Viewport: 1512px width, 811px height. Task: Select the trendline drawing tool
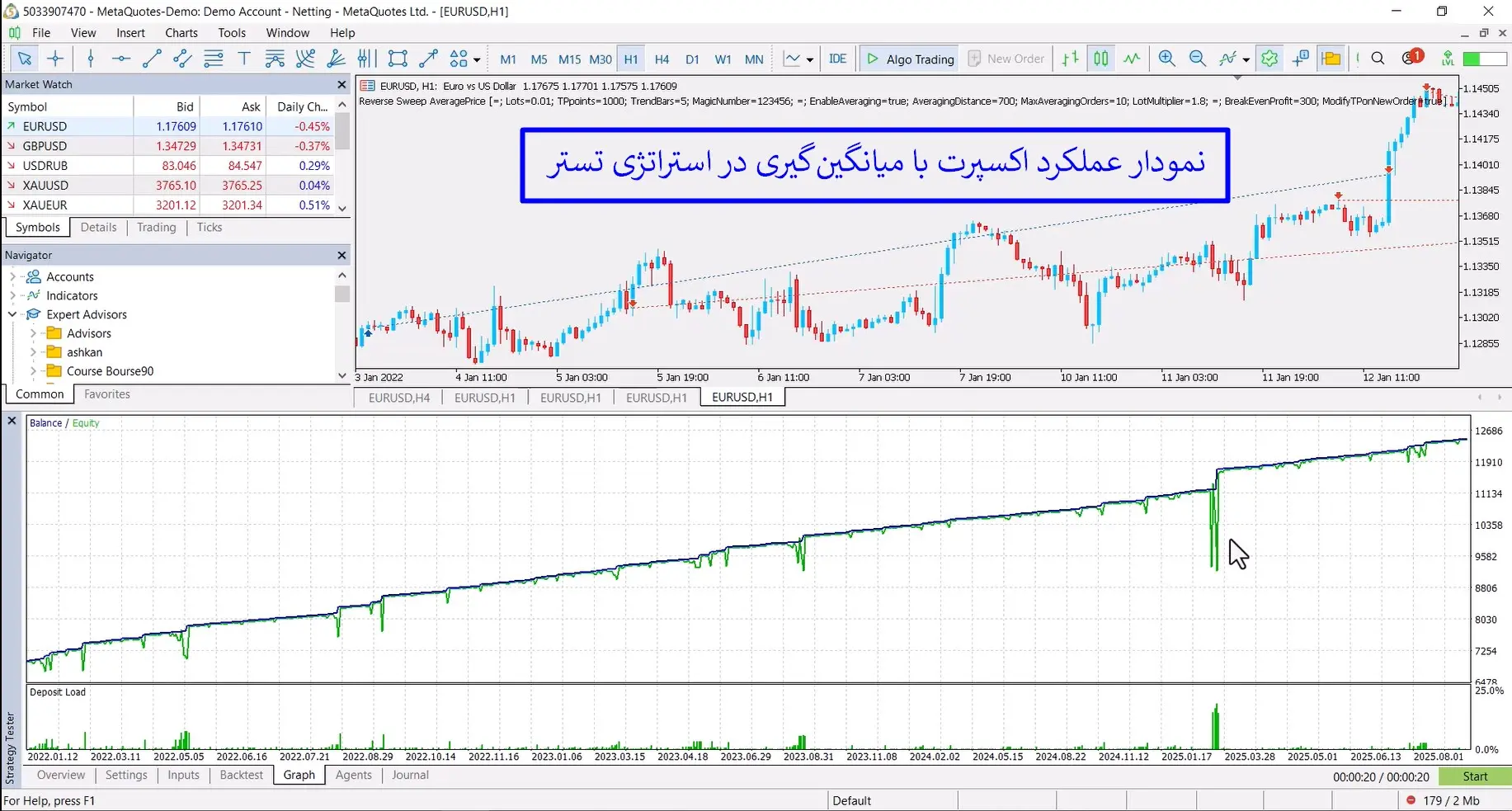[151, 59]
